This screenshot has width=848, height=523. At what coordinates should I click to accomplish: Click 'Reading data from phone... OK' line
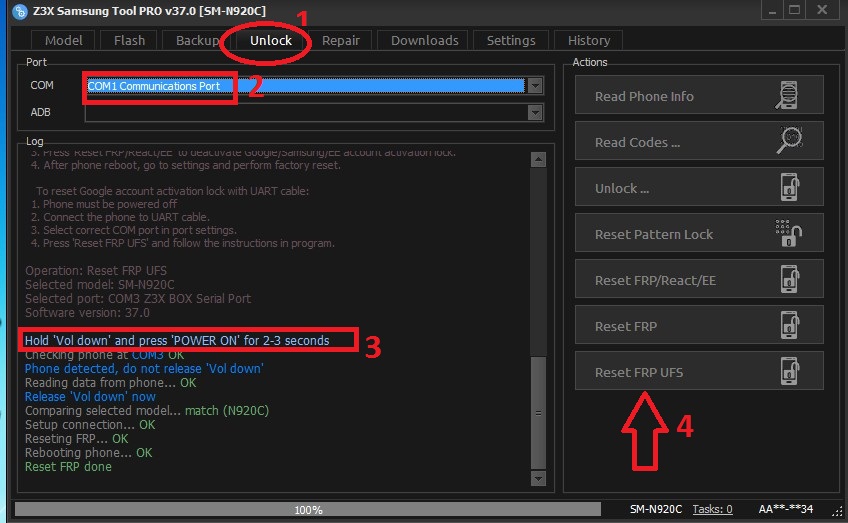click(110, 382)
